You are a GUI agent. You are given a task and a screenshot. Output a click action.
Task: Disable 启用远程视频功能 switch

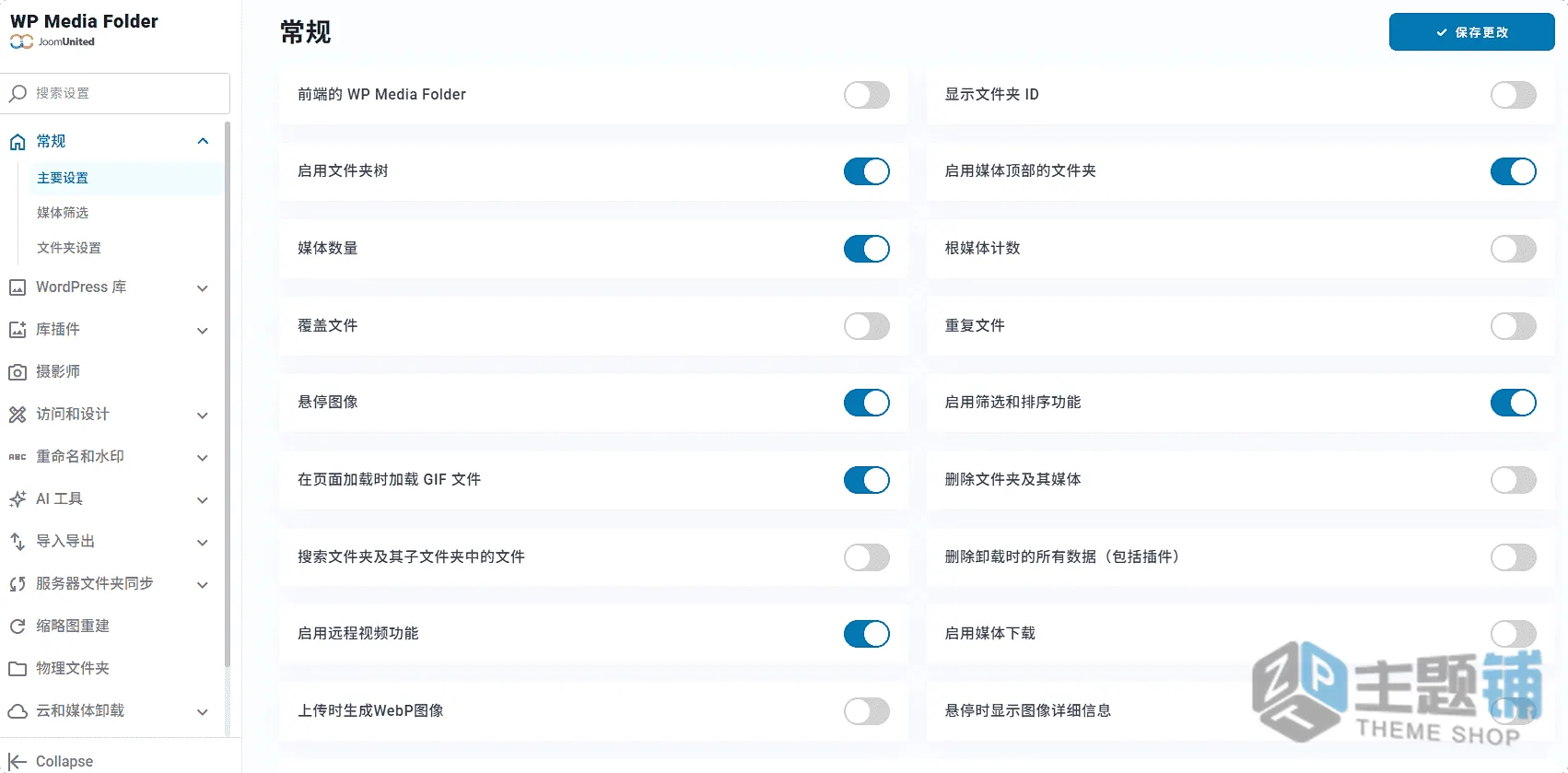[867, 634]
